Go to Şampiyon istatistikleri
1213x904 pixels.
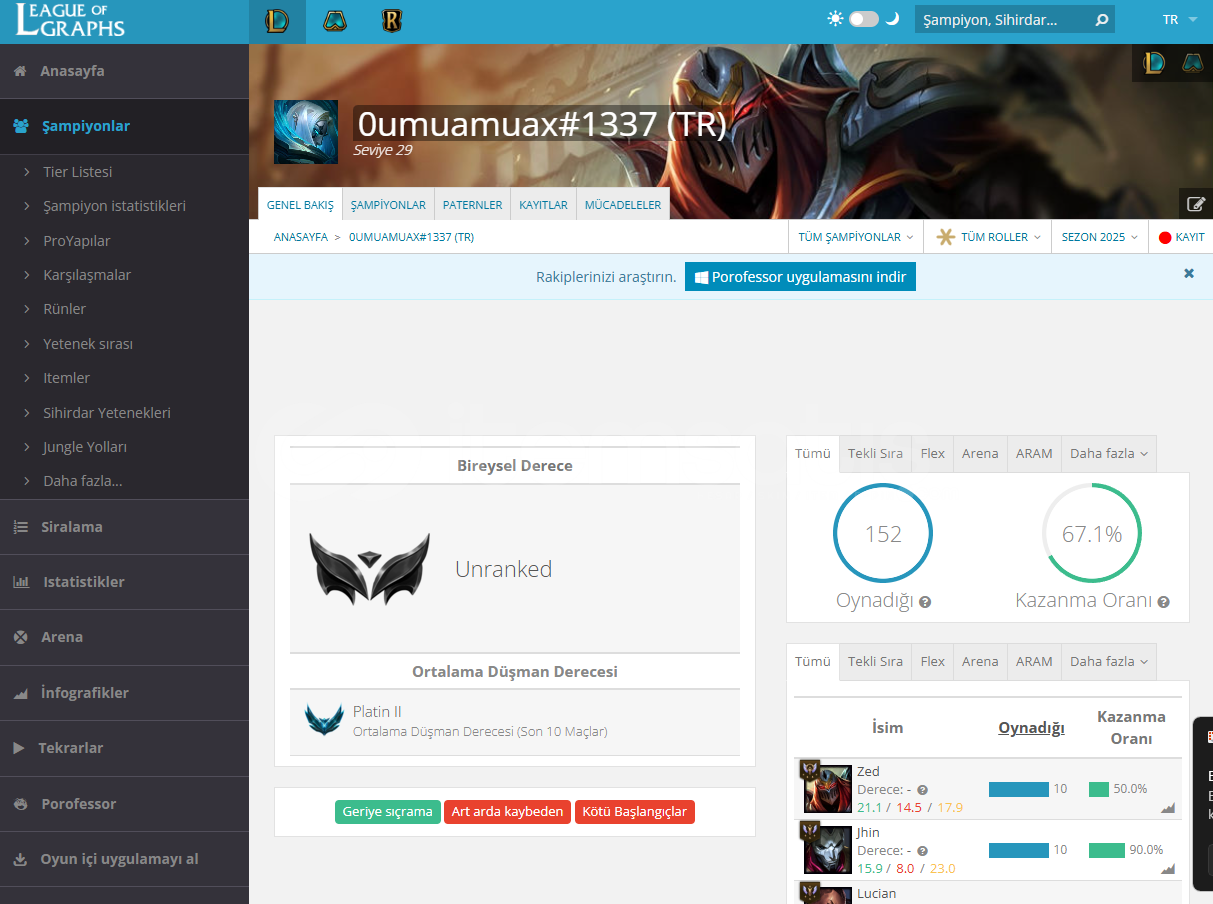[x=114, y=206]
